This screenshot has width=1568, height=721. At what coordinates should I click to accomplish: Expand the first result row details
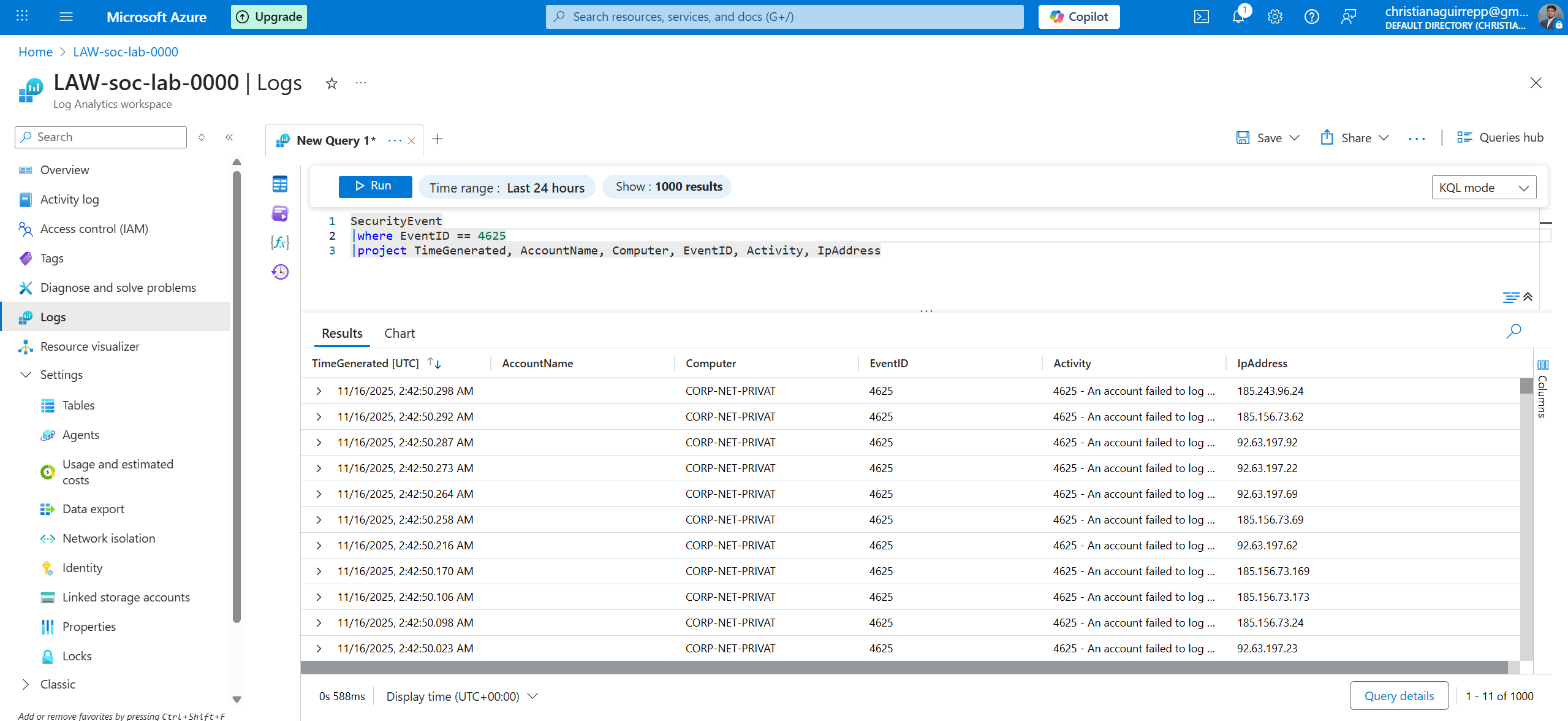click(318, 391)
